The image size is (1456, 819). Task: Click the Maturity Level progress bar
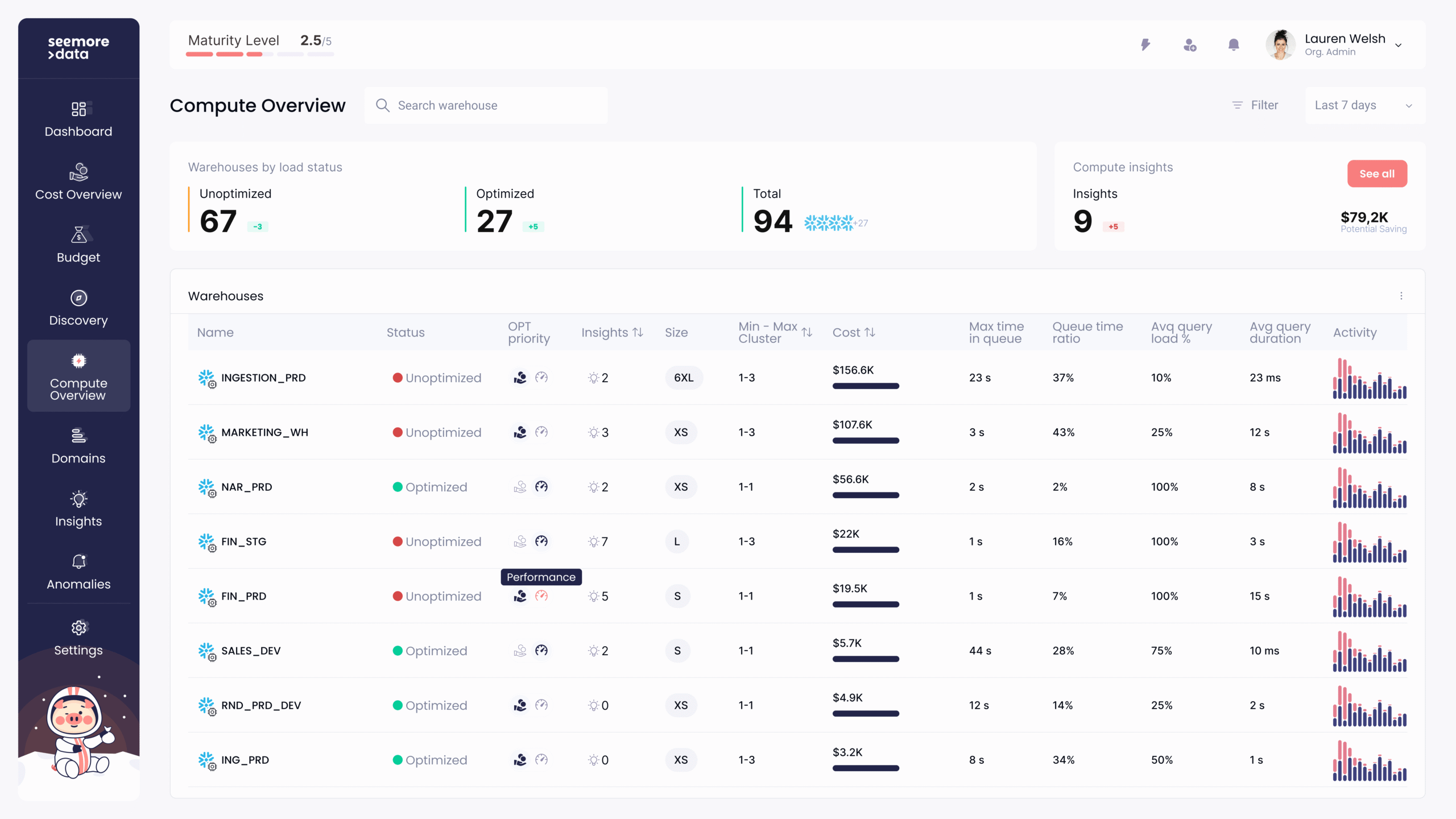pyautogui.click(x=259, y=55)
